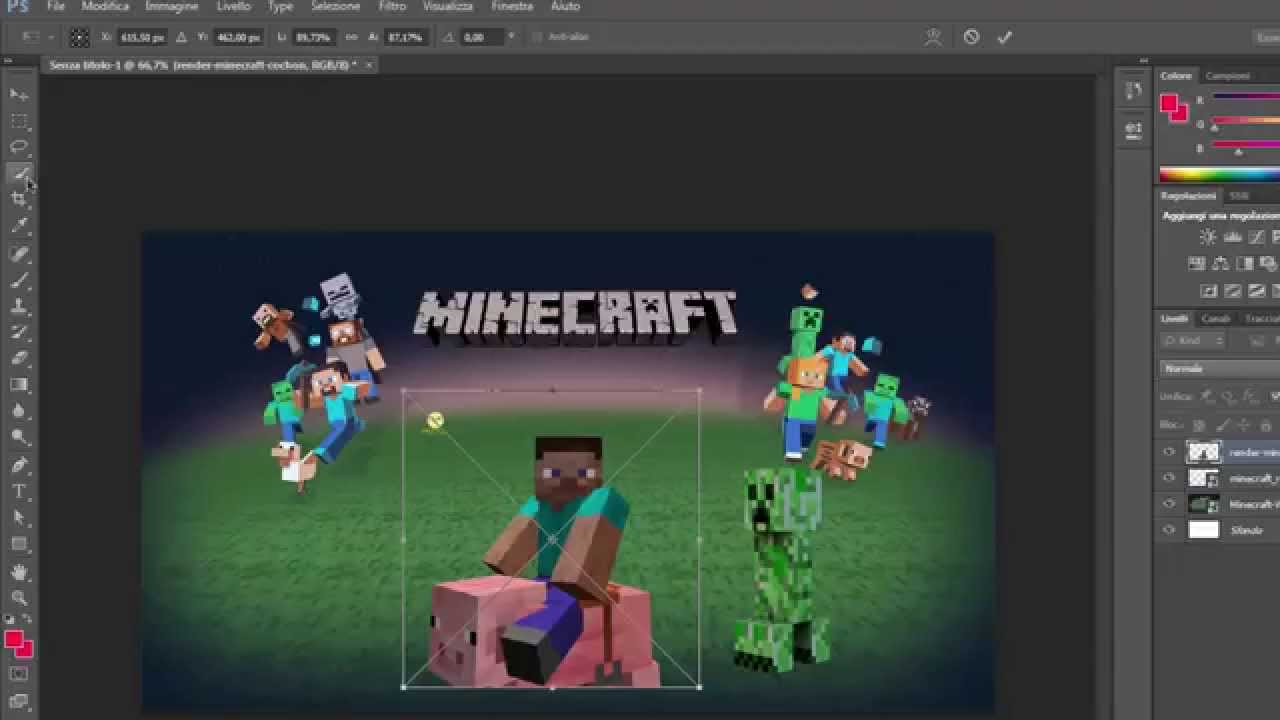Select the Eyedropper tool
The image size is (1280, 720).
click(19, 227)
